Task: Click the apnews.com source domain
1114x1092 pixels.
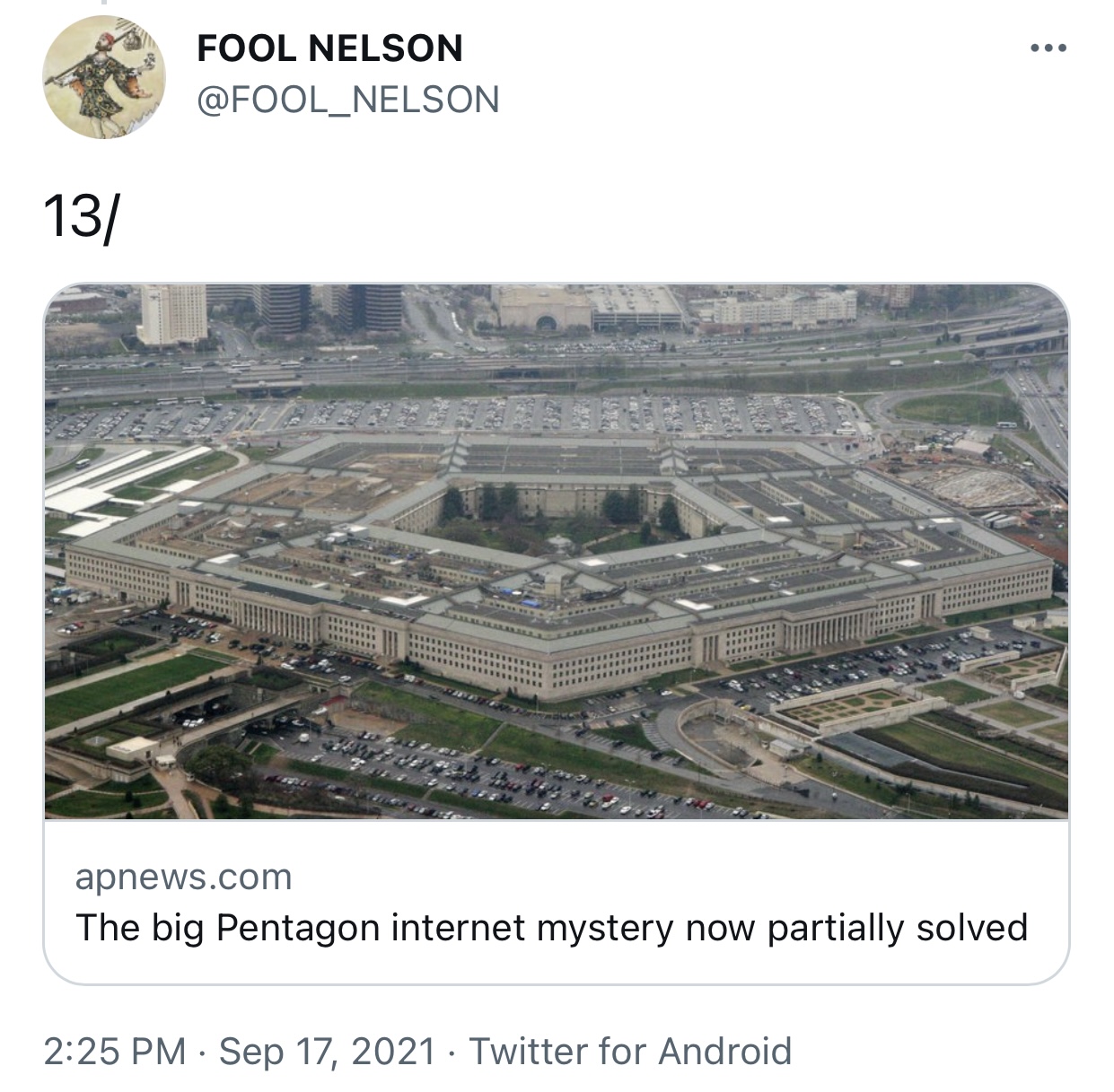Action: click(x=184, y=877)
